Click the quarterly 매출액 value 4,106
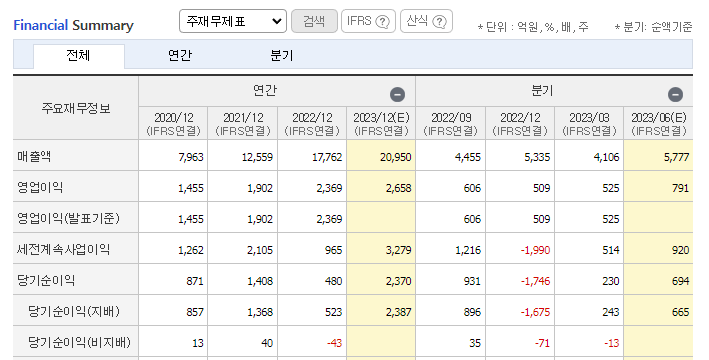Screen dimensions: 709x360 pyautogui.click(x=606, y=157)
